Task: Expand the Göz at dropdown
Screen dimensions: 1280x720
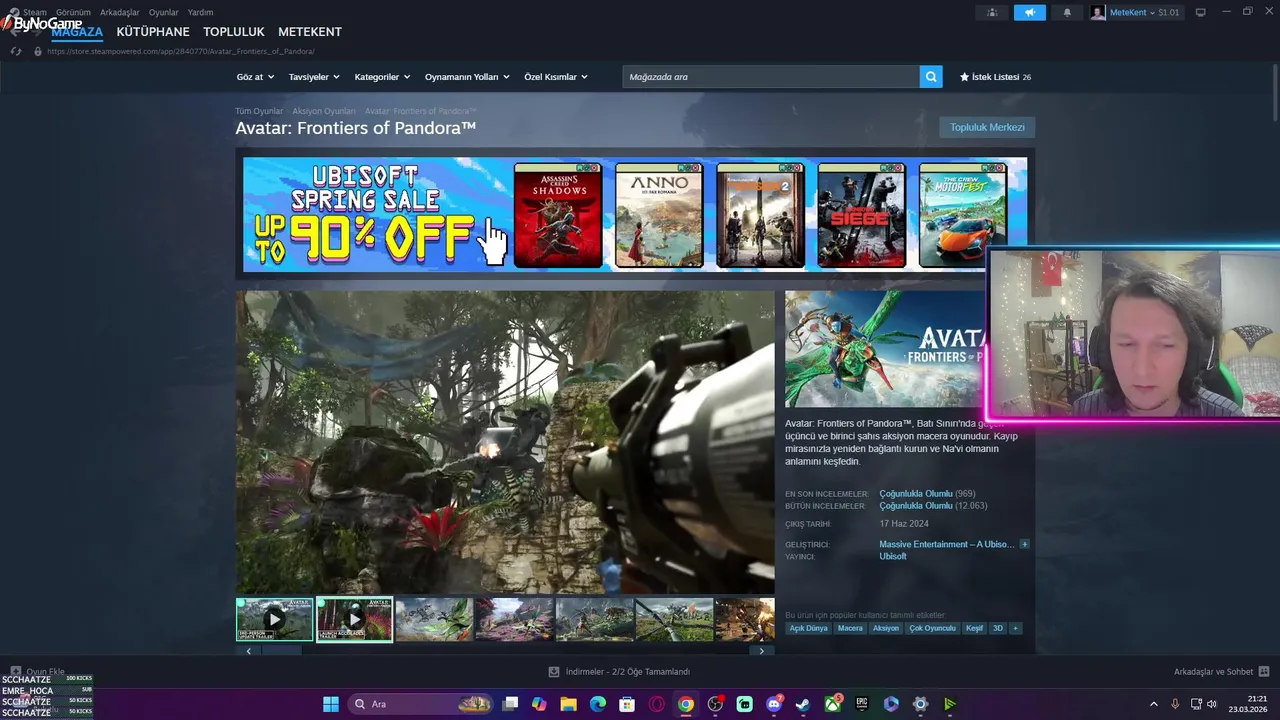Action: coord(255,77)
